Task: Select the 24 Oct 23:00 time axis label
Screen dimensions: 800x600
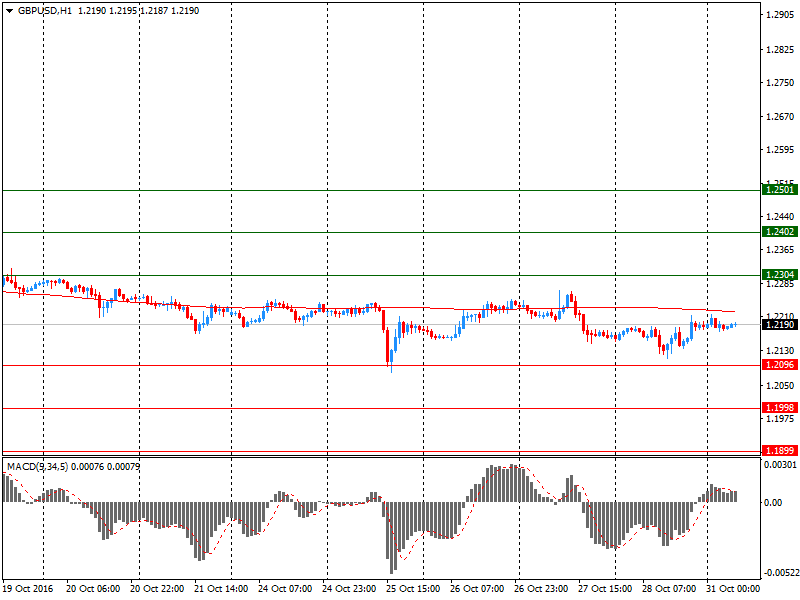Action: 349,588
